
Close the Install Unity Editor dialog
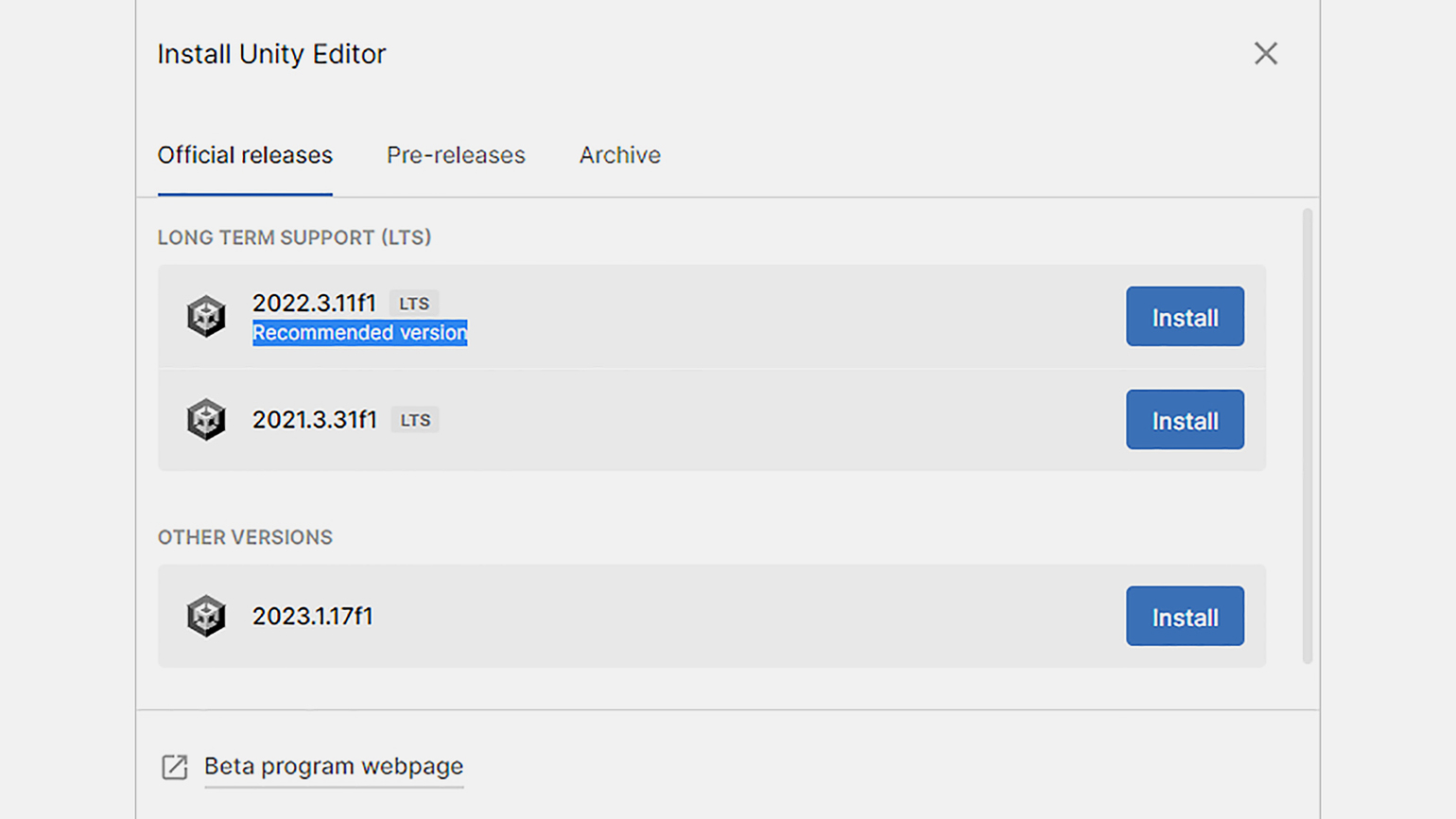1265,54
